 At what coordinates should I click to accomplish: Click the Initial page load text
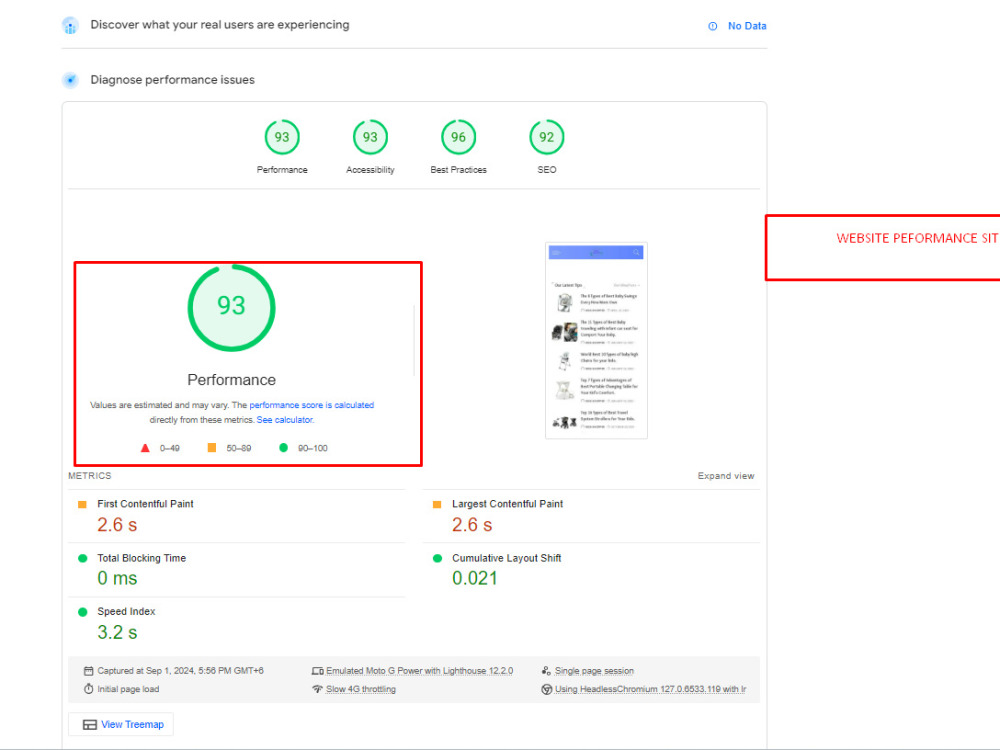coord(128,689)
